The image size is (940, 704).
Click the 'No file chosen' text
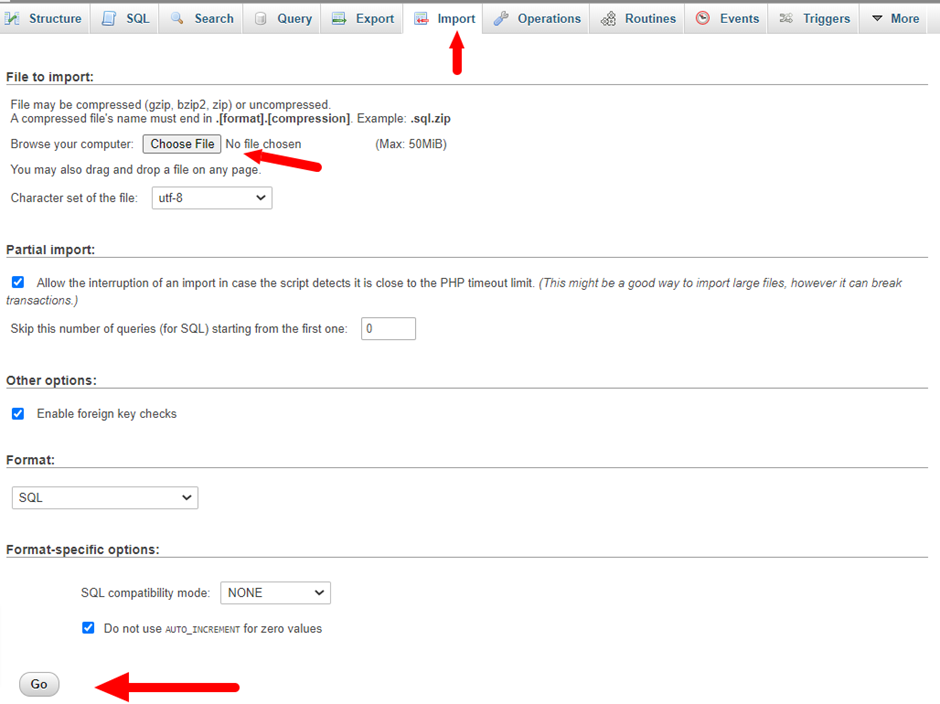tap(263, 144)
